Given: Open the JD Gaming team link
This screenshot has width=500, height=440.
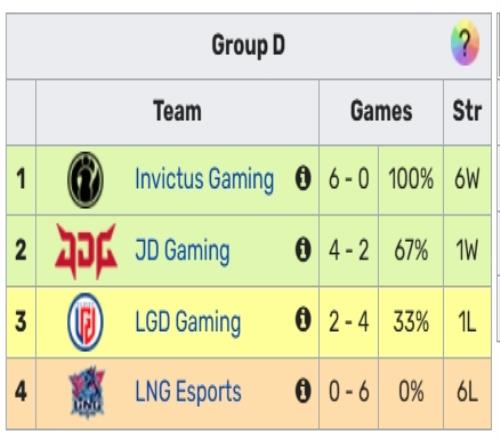Looking at the screenshot, I should pos(182,251).
